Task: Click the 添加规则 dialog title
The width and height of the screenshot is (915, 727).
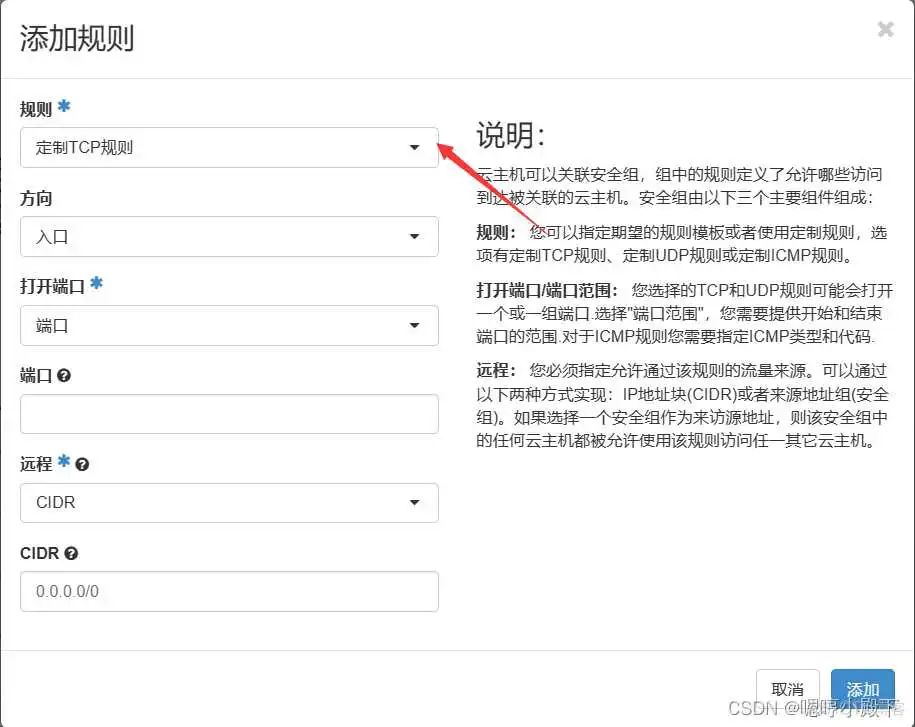Action: tap(77, 40)
